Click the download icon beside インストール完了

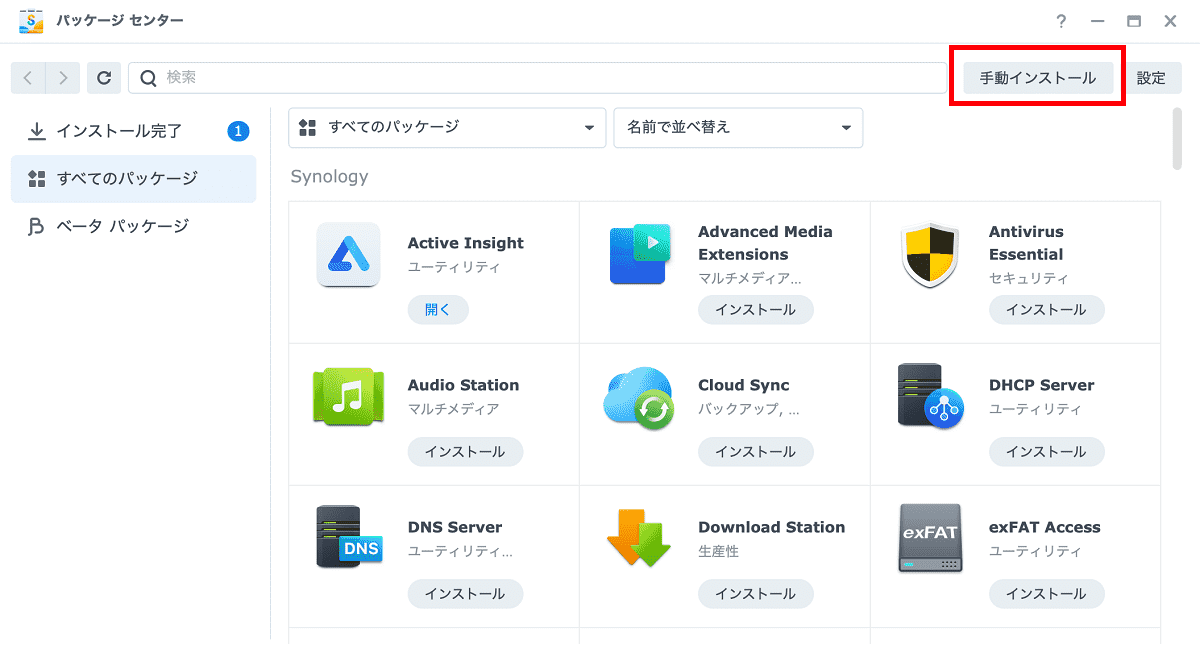(37, 131)
